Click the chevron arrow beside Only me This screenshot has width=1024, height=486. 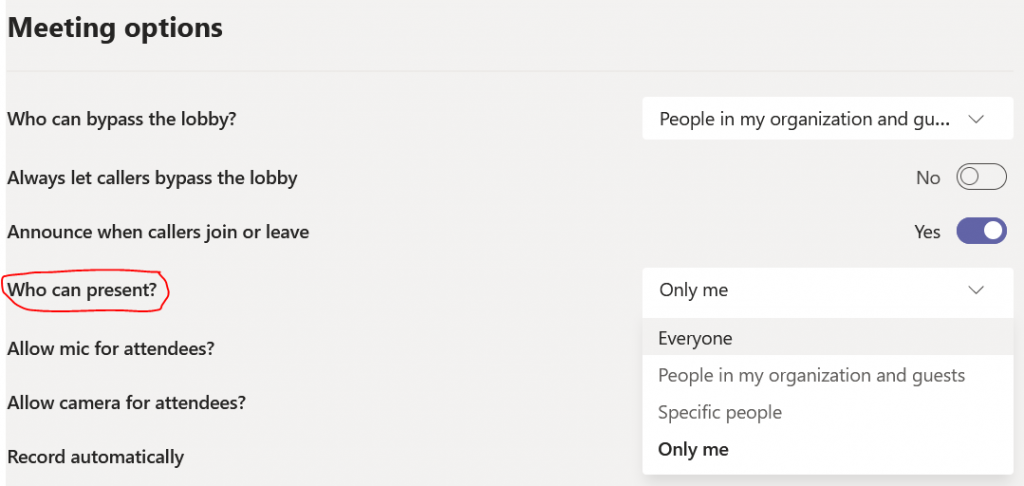point(976,290)
